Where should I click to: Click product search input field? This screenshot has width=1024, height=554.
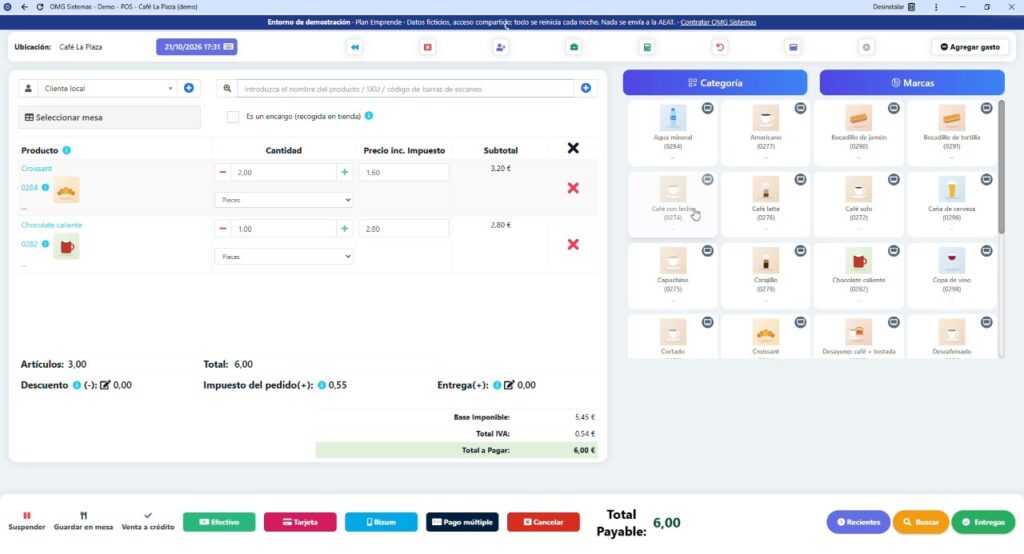point(406,88)
